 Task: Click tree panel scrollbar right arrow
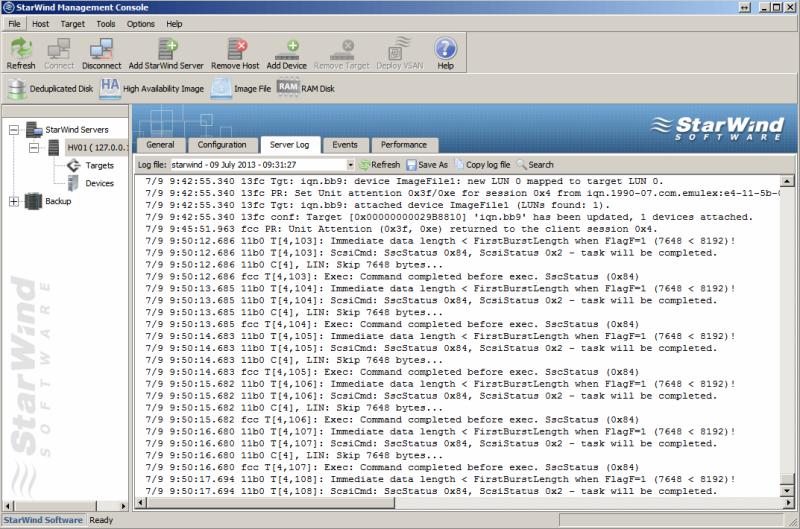[x=123, y=506]
